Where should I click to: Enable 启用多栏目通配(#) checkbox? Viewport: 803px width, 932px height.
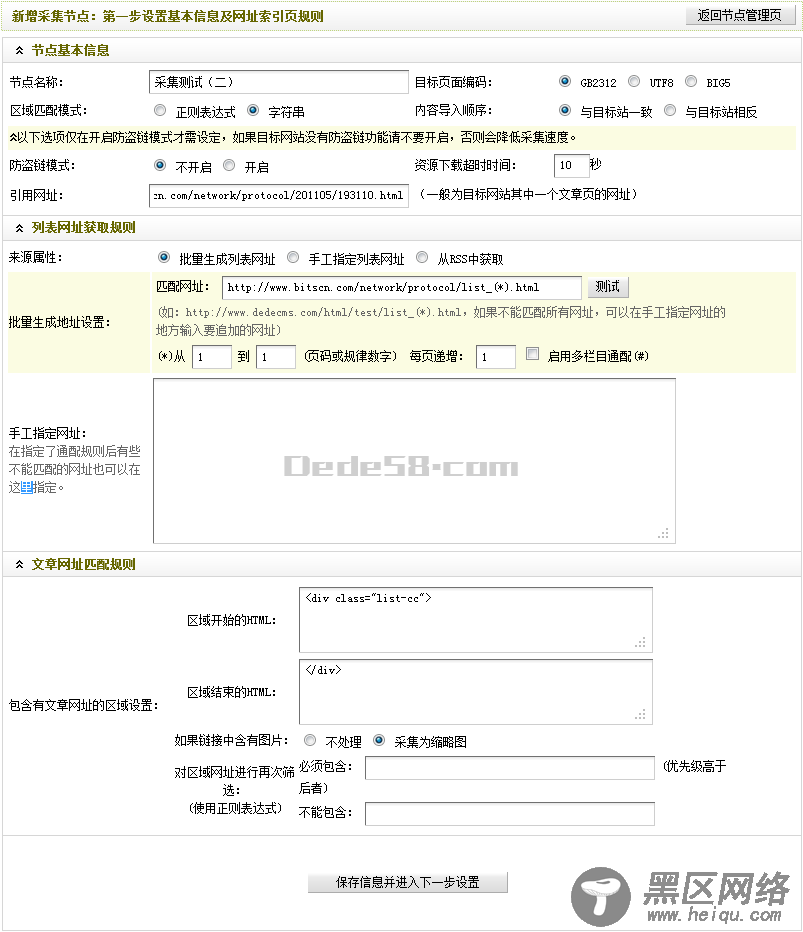tap(533, 354)
